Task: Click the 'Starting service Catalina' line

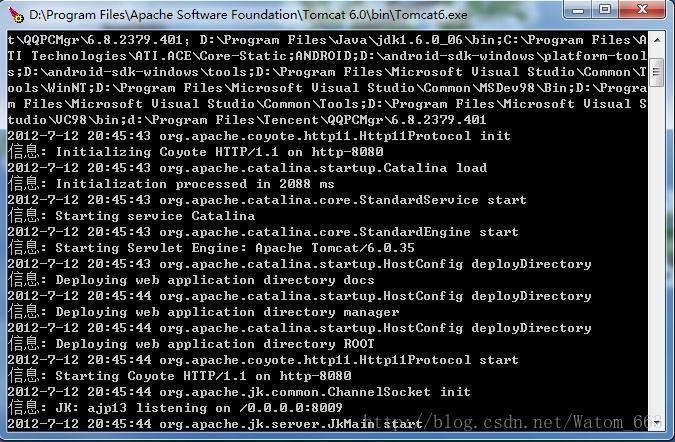Action: [x=131, y=216]
